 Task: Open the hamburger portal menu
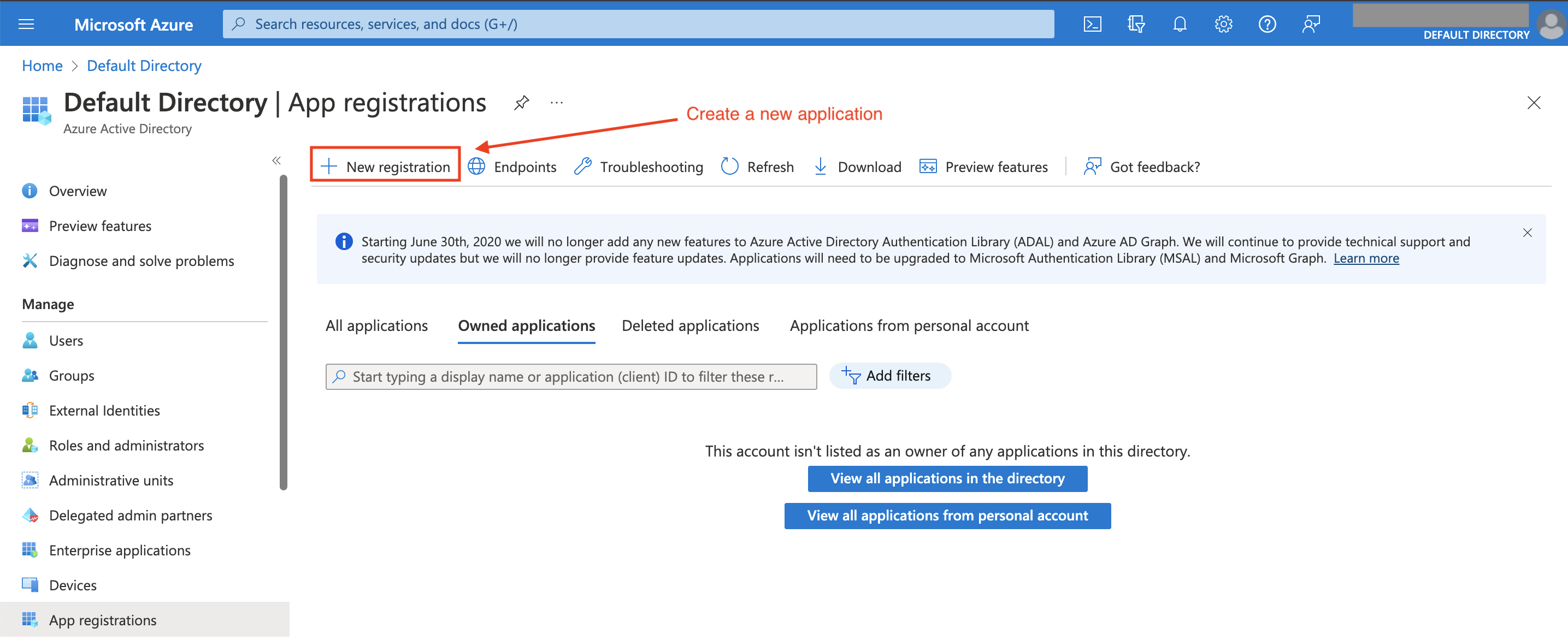click(x=26, y=25)
